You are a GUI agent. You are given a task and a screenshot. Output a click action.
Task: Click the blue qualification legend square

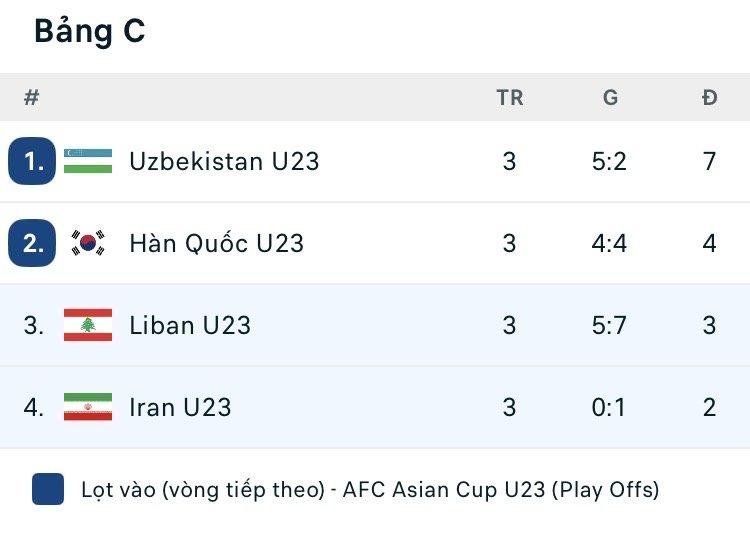[48, 490]
